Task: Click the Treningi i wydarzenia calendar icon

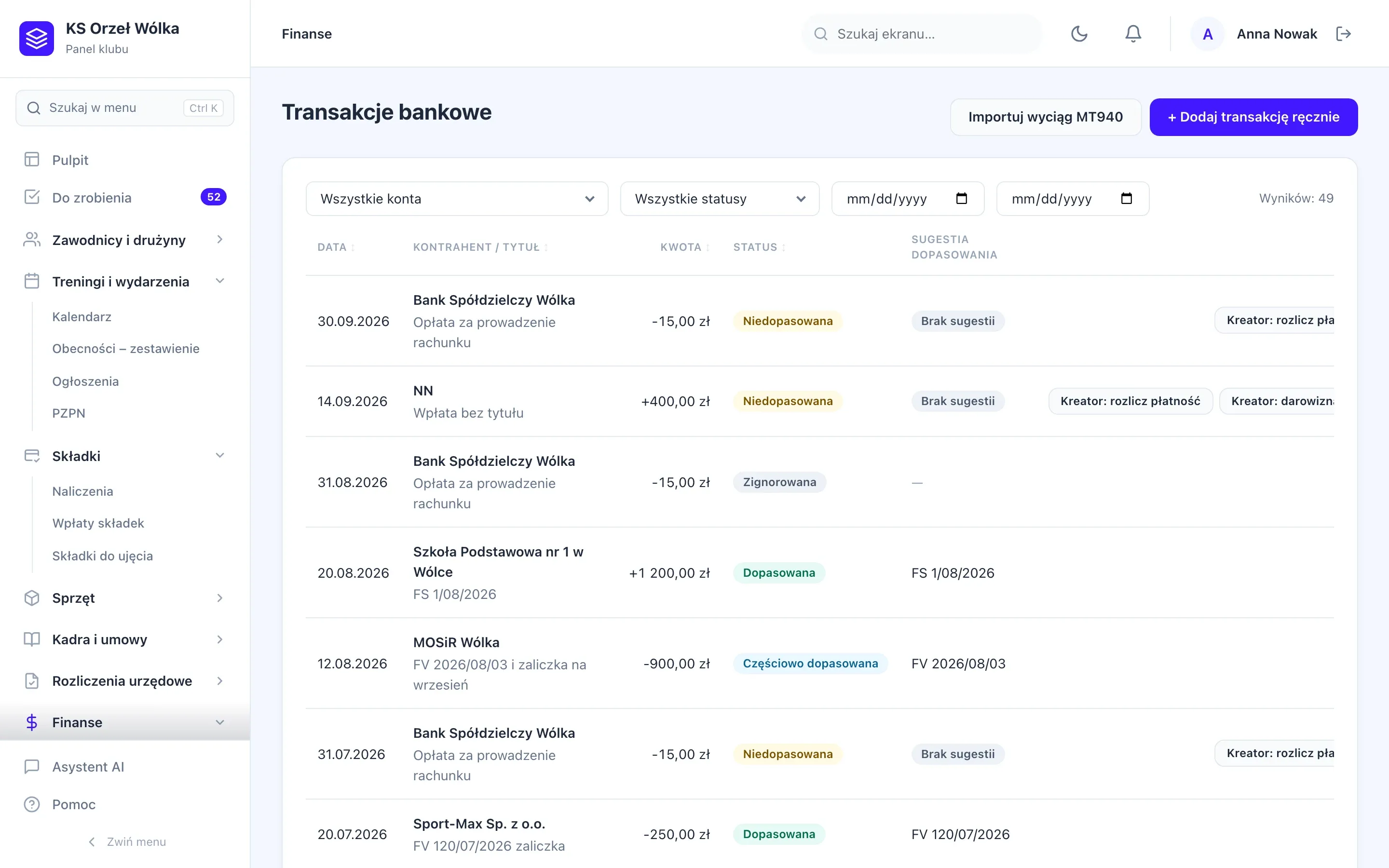Action: [32, 281]
